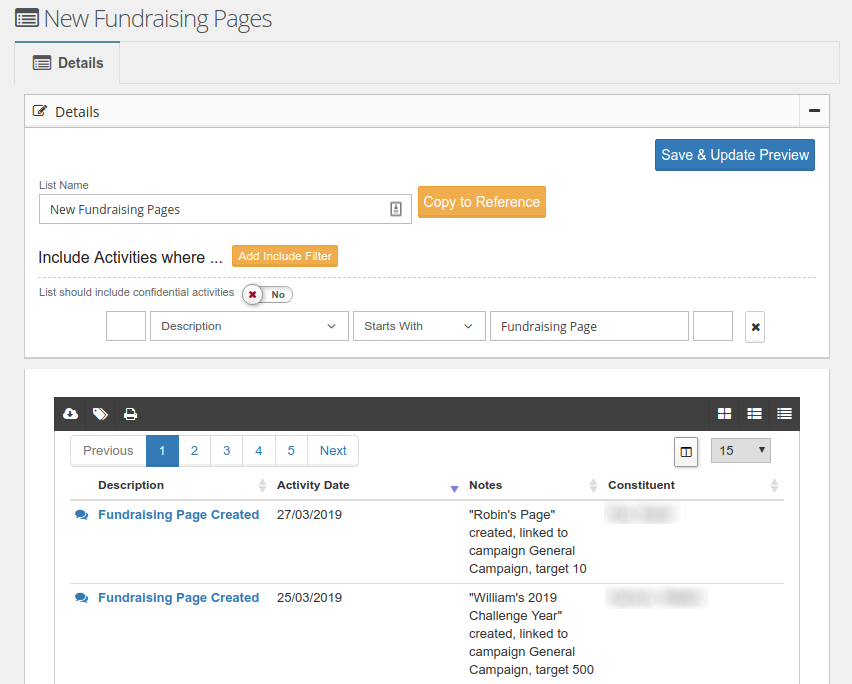Click the tags icon in results toolbar
852x684 pixels.
click(100, 414)
